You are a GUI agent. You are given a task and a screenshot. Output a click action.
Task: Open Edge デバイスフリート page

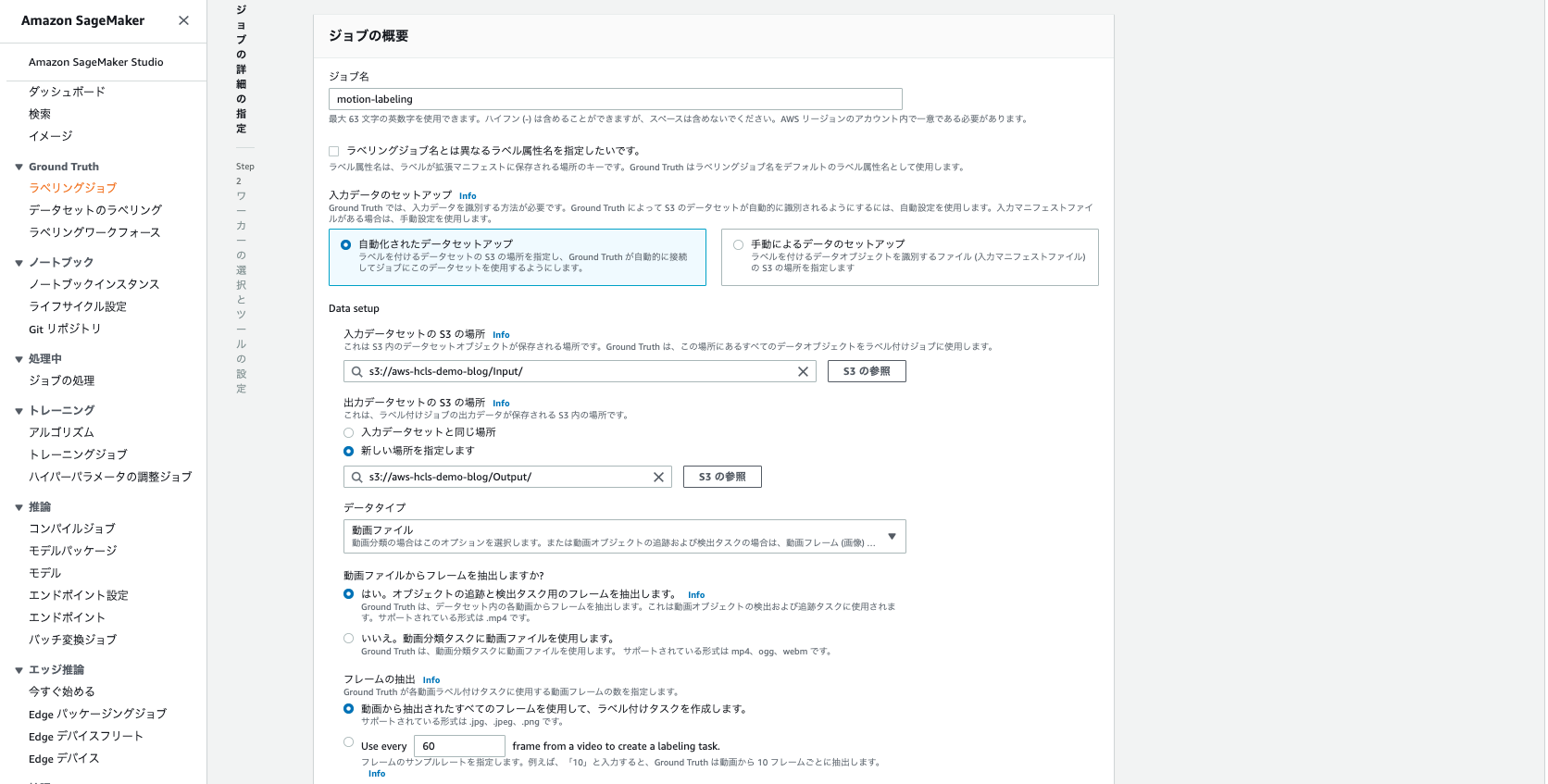pyautogui.click(x=86, y=736)
